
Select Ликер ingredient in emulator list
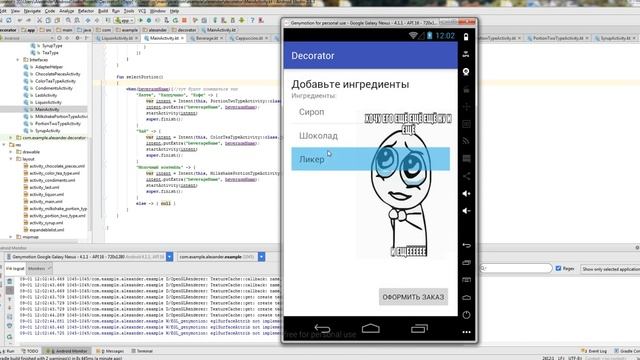[x=371, y=159]
